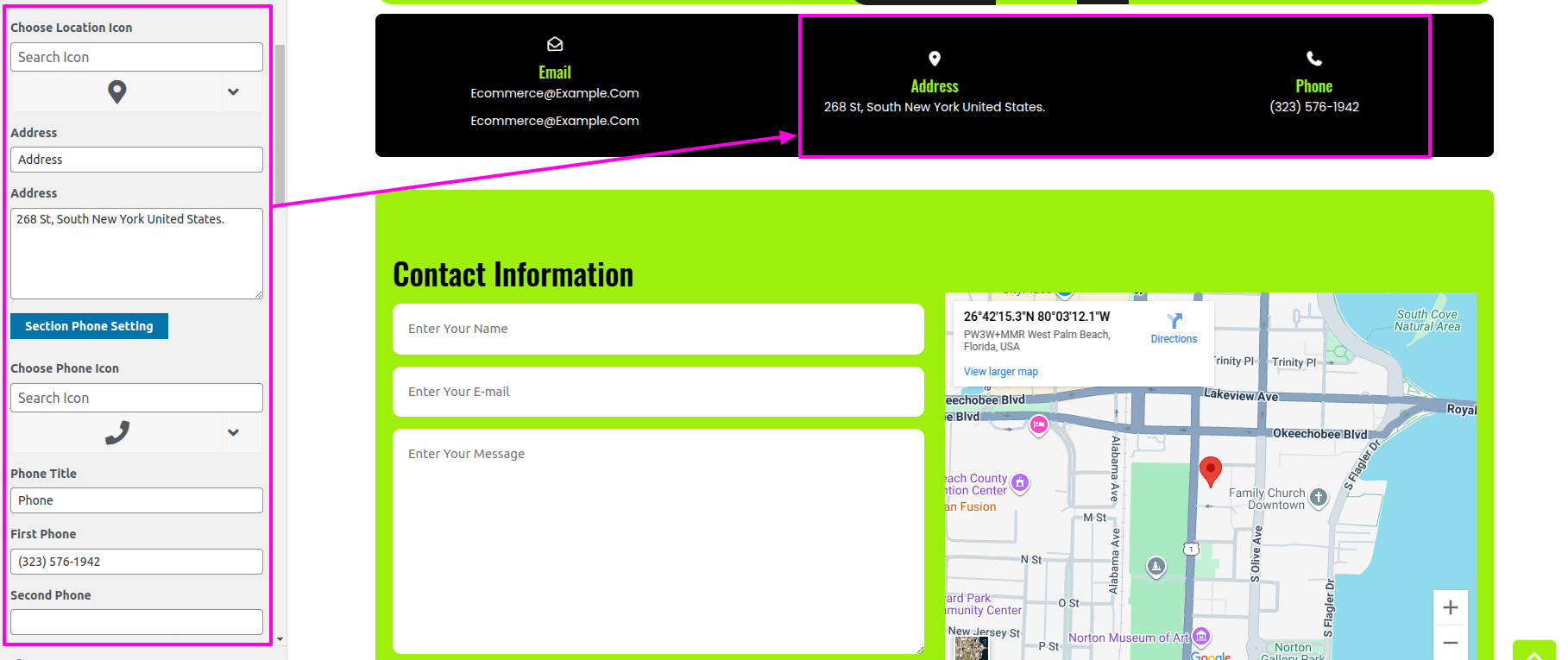Click the phone icon above Phone heading

1313,59
